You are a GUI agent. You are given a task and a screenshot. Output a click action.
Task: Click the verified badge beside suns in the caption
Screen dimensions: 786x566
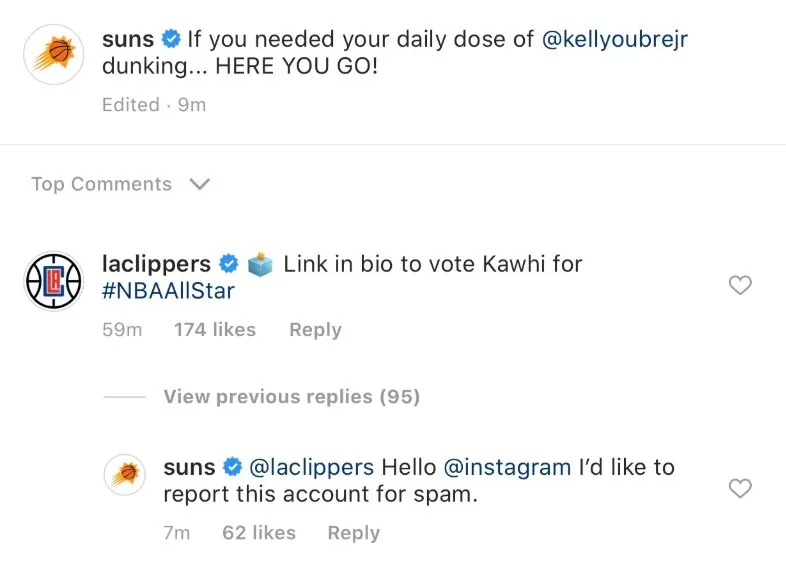click(x=171, y=39)
